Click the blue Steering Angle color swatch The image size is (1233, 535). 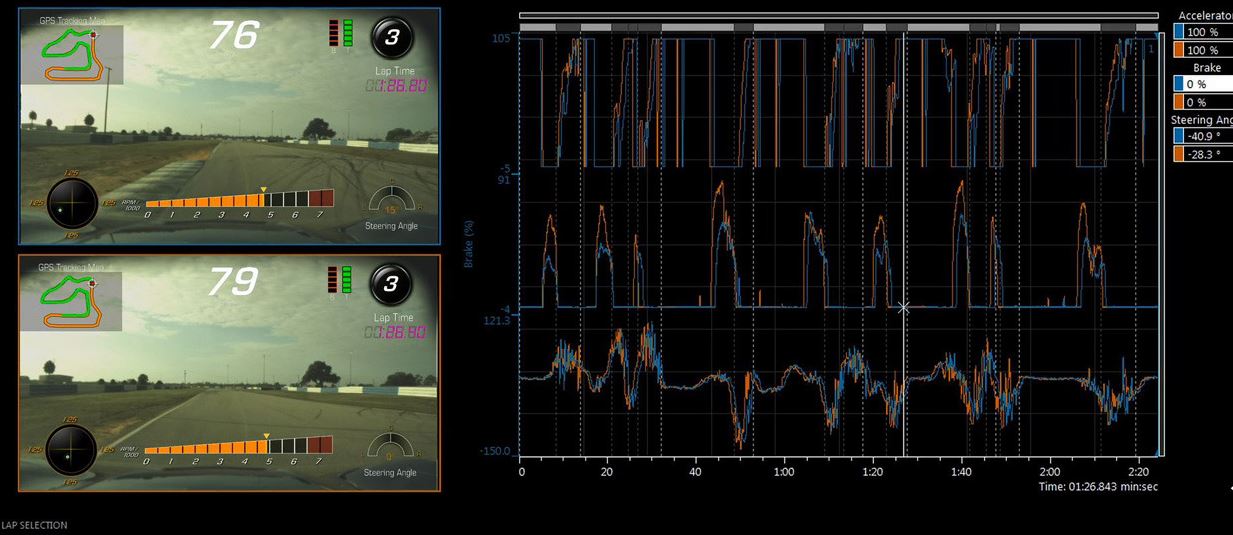pos(1177,136)
